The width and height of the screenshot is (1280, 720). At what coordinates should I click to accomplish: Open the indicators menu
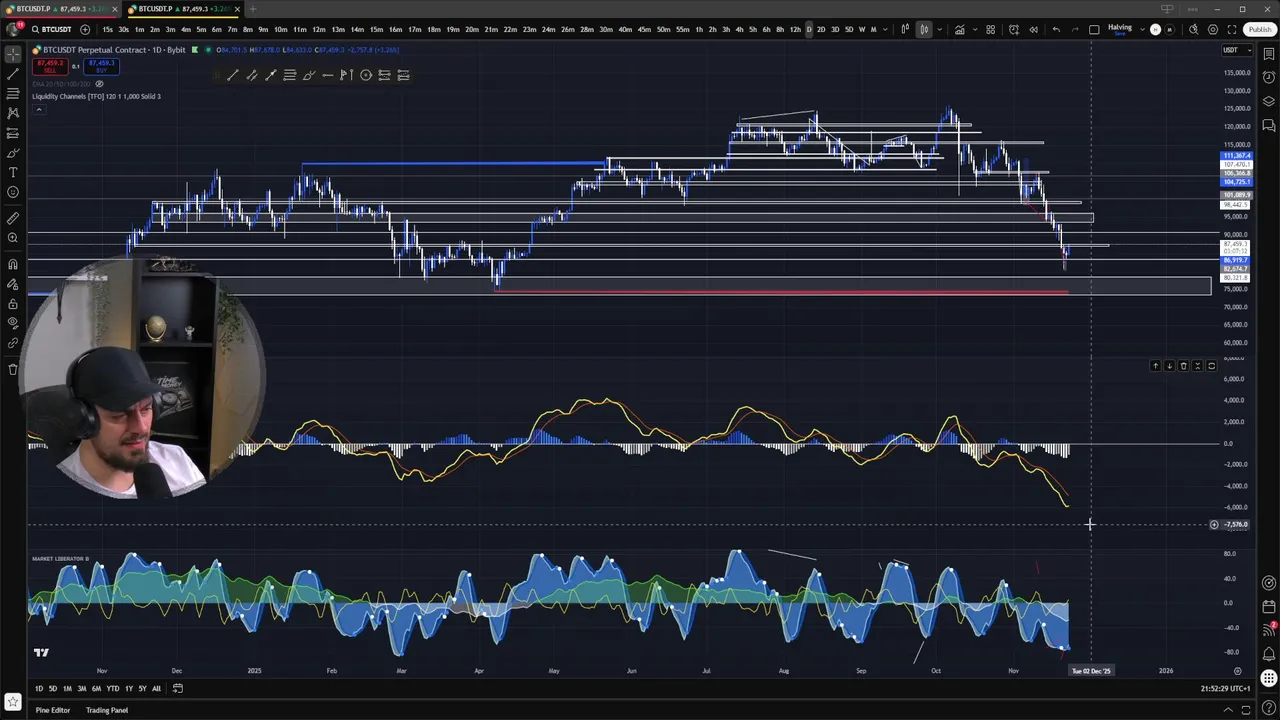point(960,30)
